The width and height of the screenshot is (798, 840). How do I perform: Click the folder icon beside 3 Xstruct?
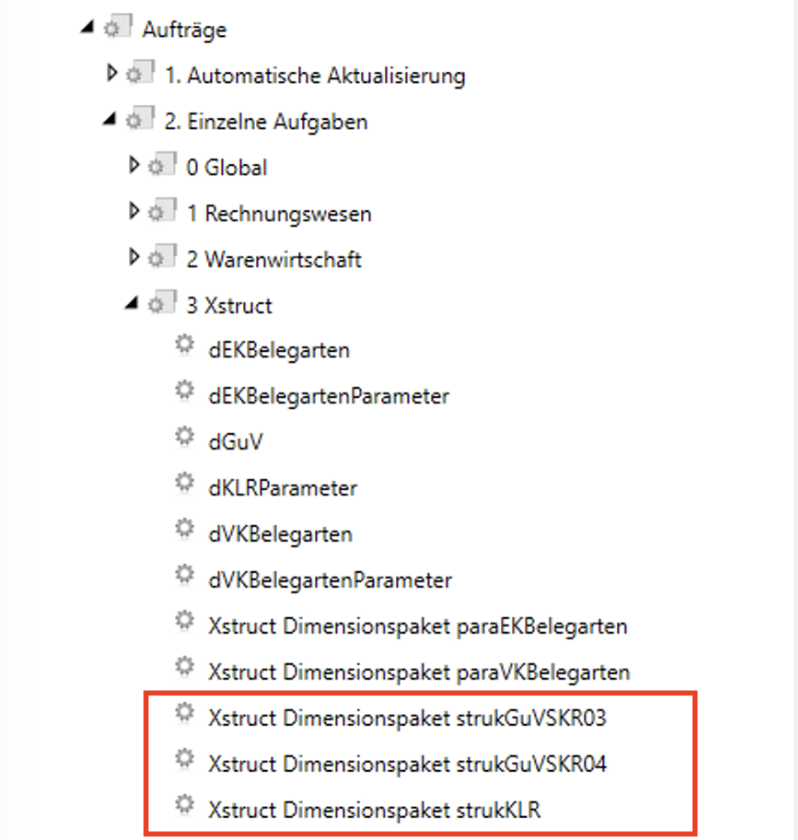(159, 304)
